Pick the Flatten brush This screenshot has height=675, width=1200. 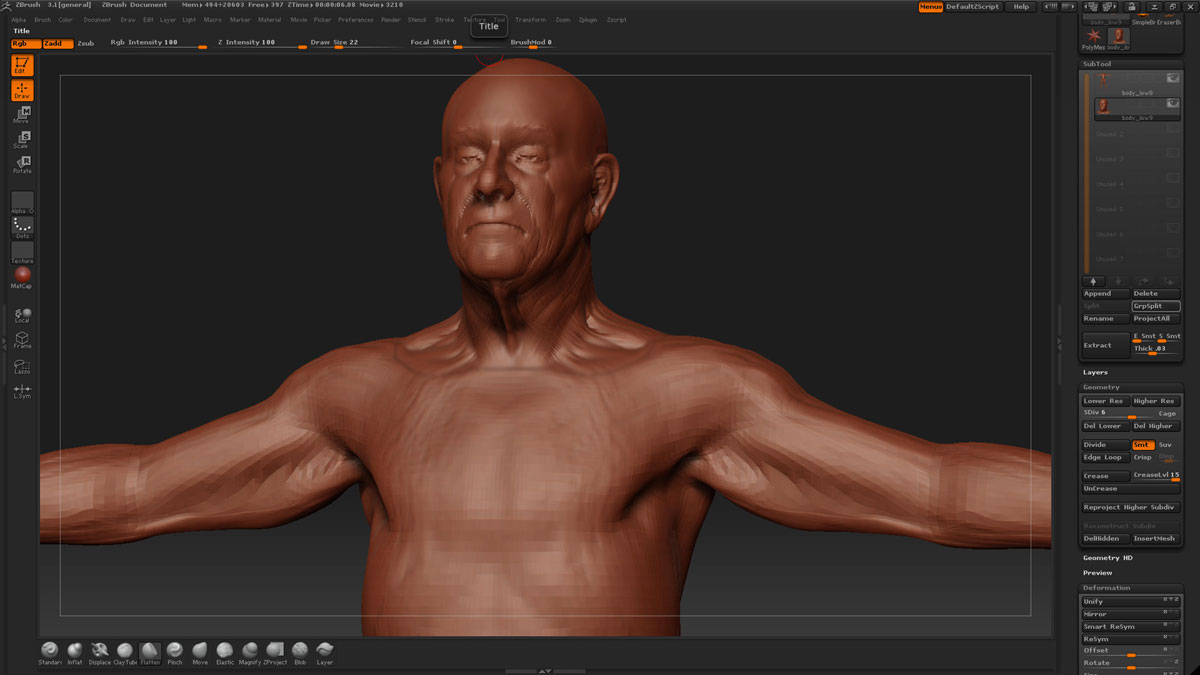point(150,652)
